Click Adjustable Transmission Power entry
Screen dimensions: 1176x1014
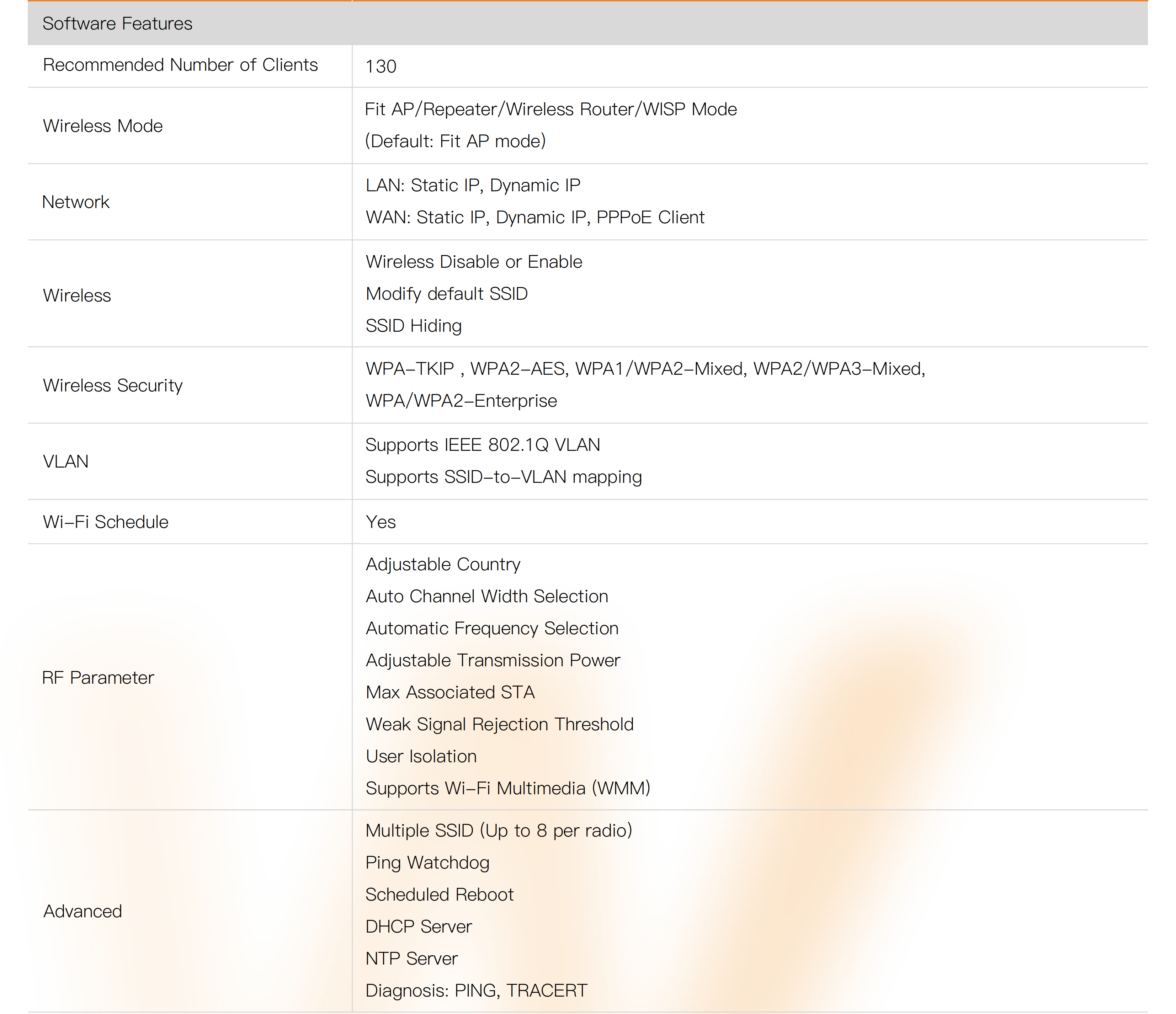tap(493, 660)
